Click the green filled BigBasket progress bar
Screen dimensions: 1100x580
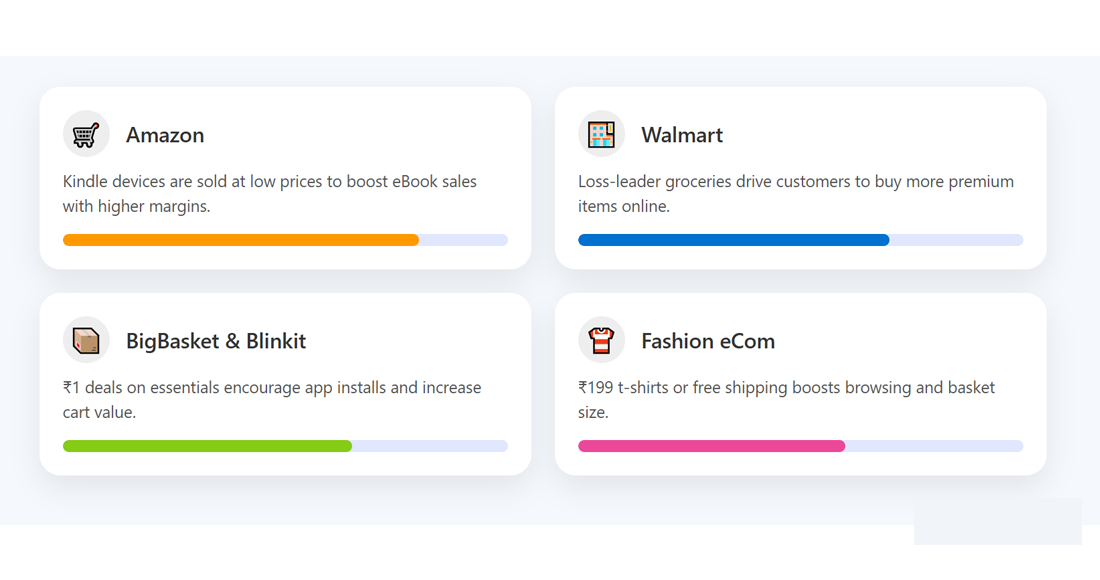pos(207,446)
